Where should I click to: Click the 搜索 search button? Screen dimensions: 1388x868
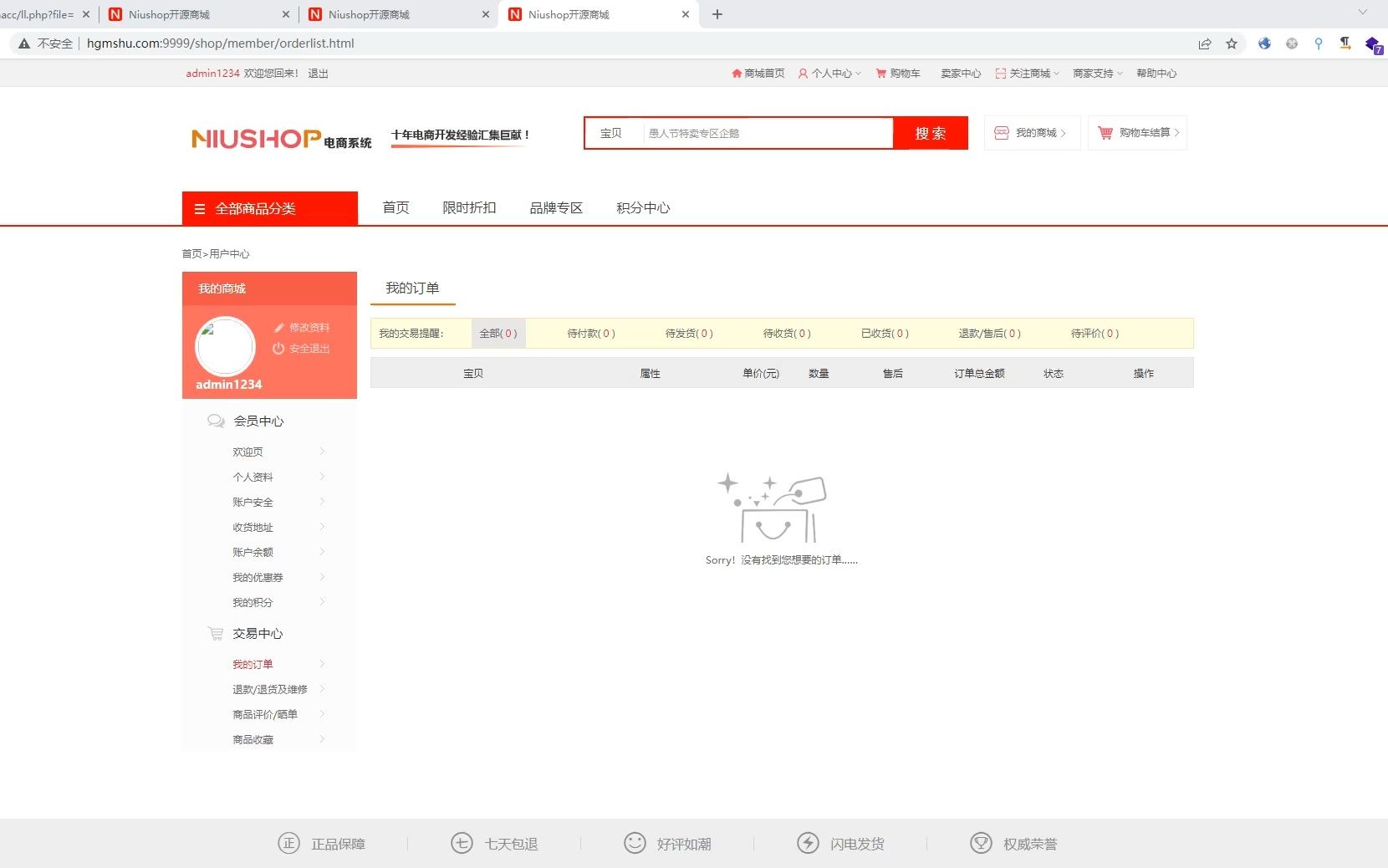click(931, 133)
